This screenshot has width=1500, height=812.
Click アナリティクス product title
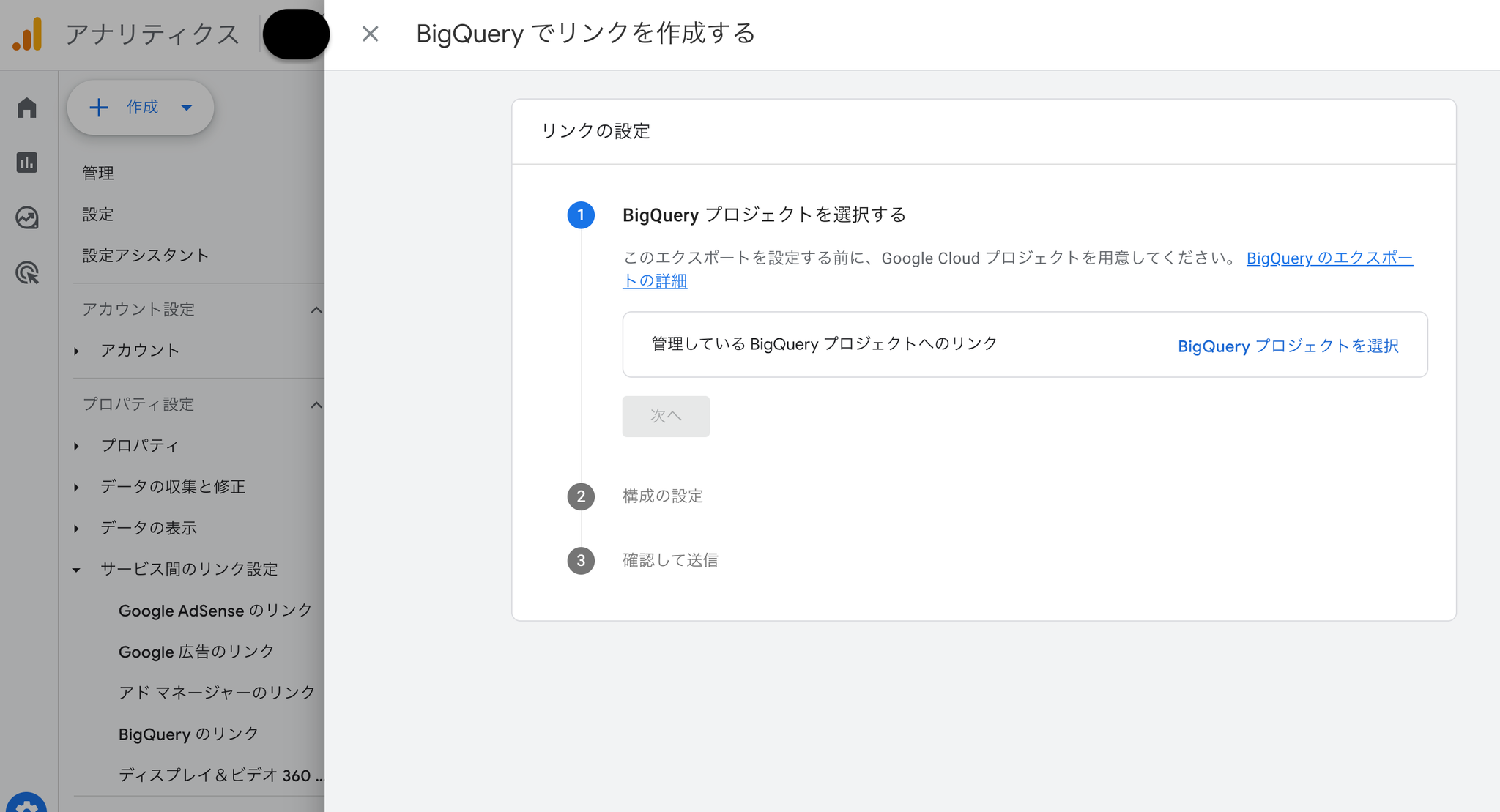152,34
